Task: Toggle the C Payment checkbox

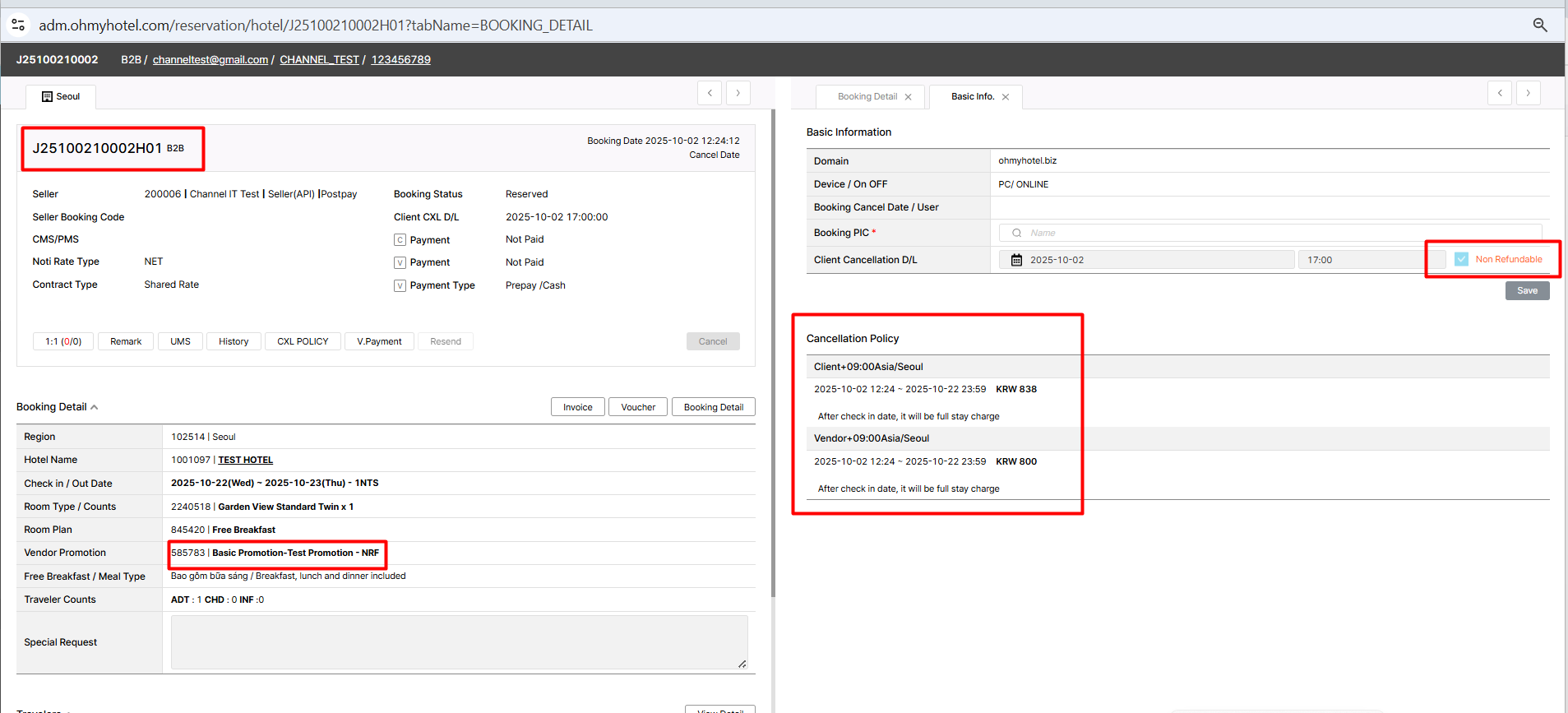Action: [400, 240]
